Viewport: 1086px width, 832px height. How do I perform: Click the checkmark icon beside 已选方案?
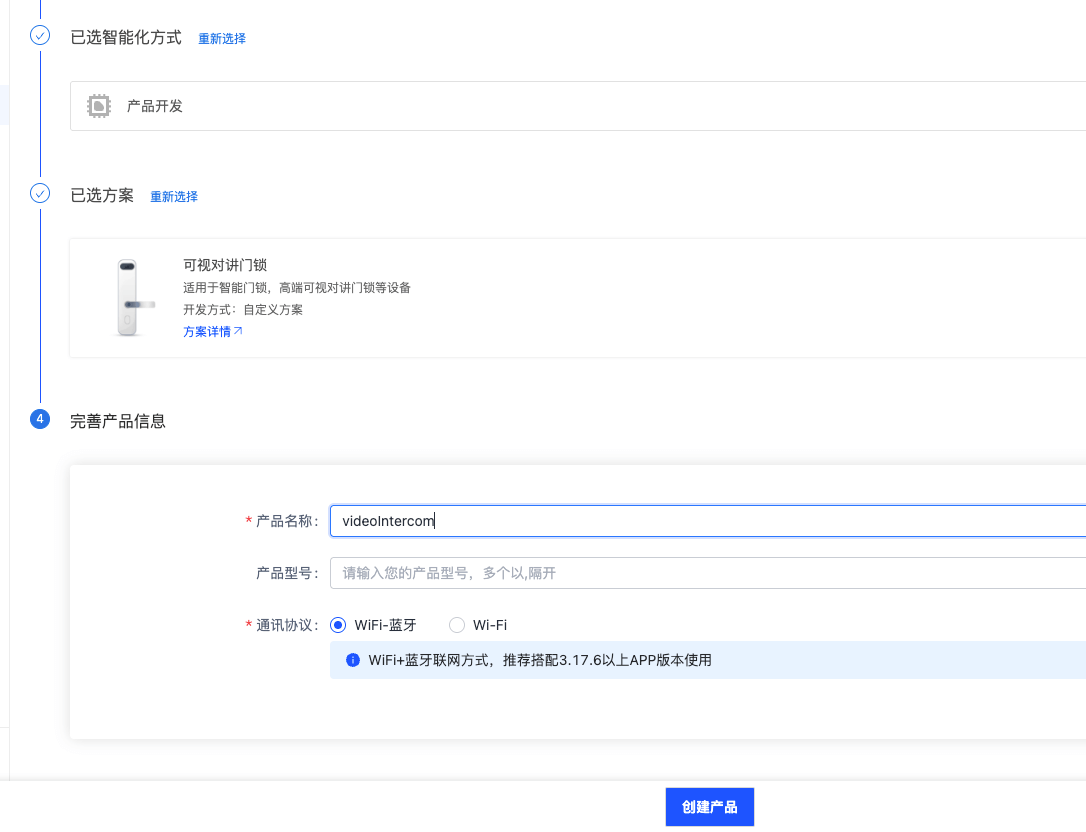40,193
